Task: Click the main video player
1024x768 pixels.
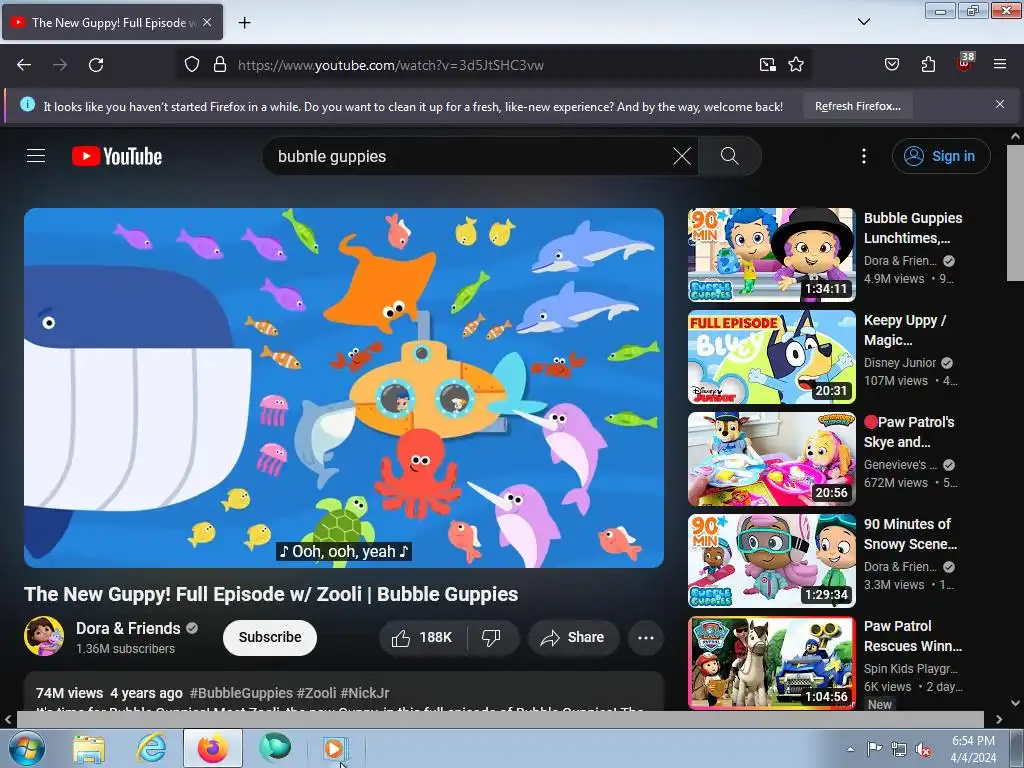Action: pos(344,388)
